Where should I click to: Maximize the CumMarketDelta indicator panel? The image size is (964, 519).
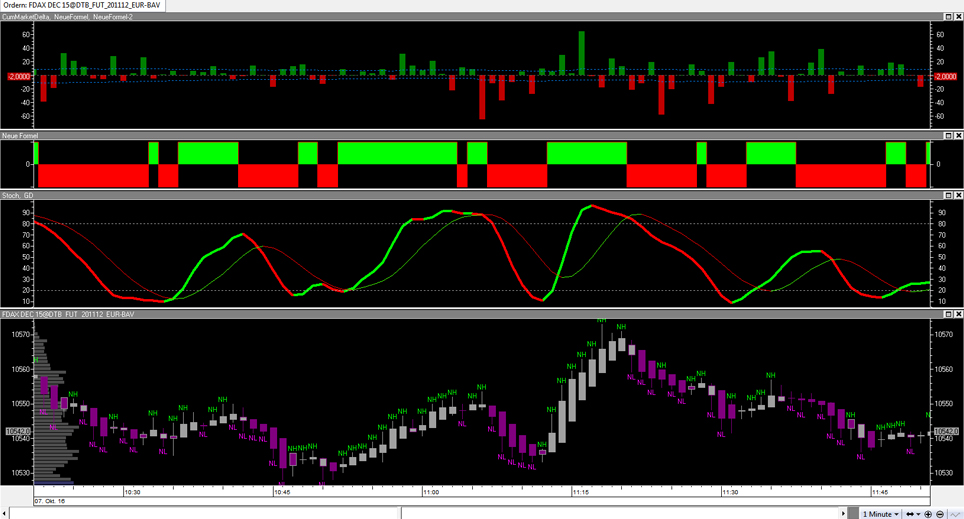[x=947, y=17]
